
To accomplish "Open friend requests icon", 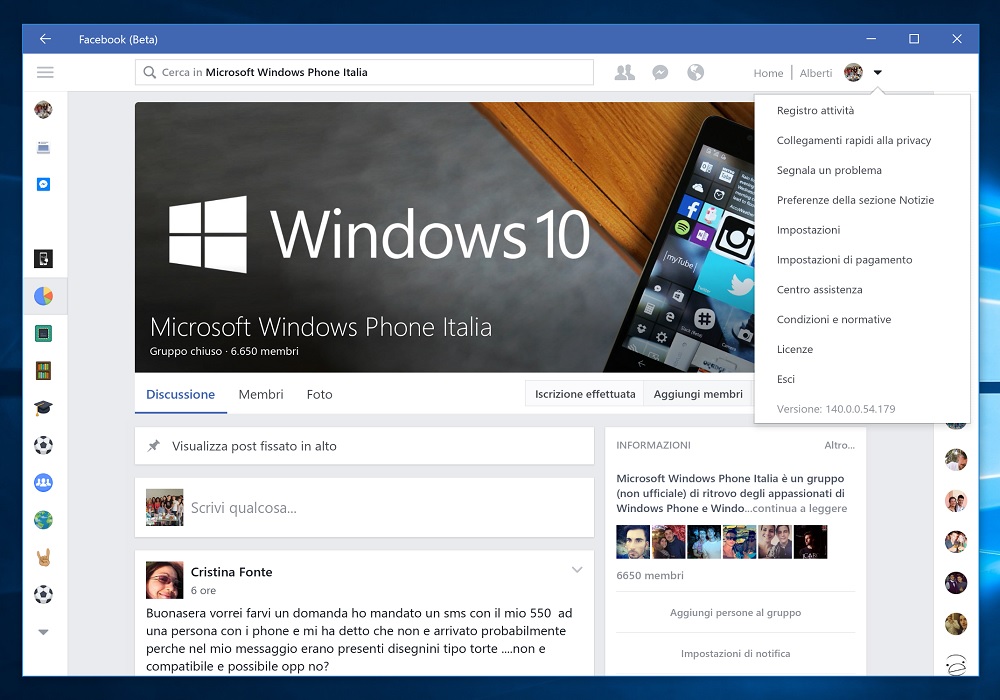I will click(624, 73).
